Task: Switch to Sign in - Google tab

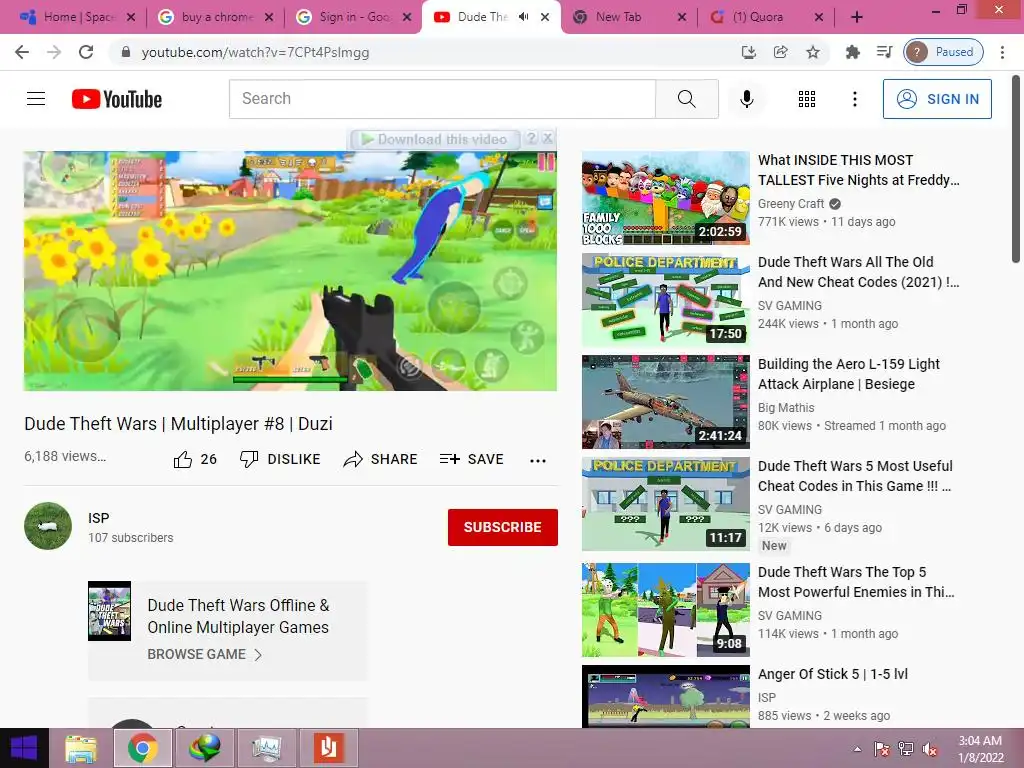Action: point(355,17)
